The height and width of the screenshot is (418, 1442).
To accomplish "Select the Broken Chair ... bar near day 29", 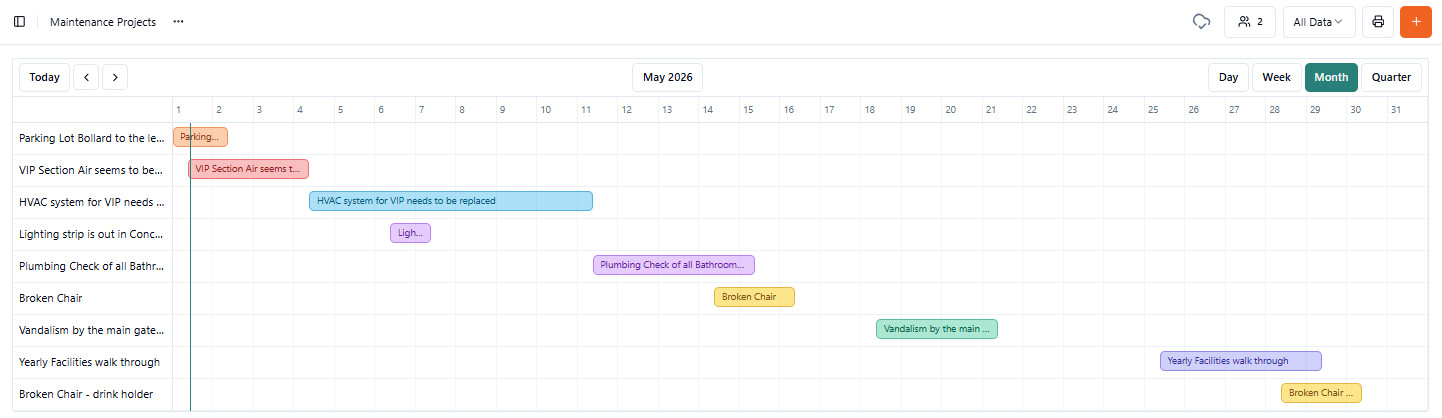I will pos(1321,393).
